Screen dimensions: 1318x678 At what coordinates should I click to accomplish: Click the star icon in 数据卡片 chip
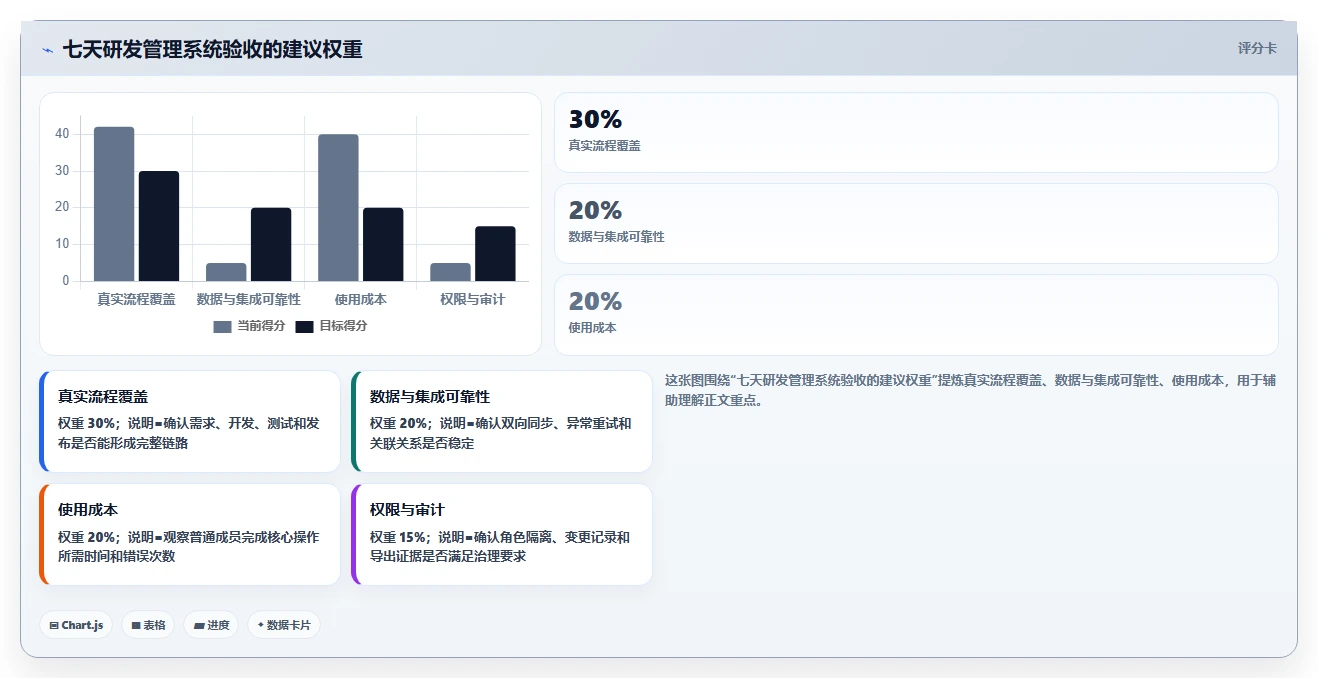[261, 625]
